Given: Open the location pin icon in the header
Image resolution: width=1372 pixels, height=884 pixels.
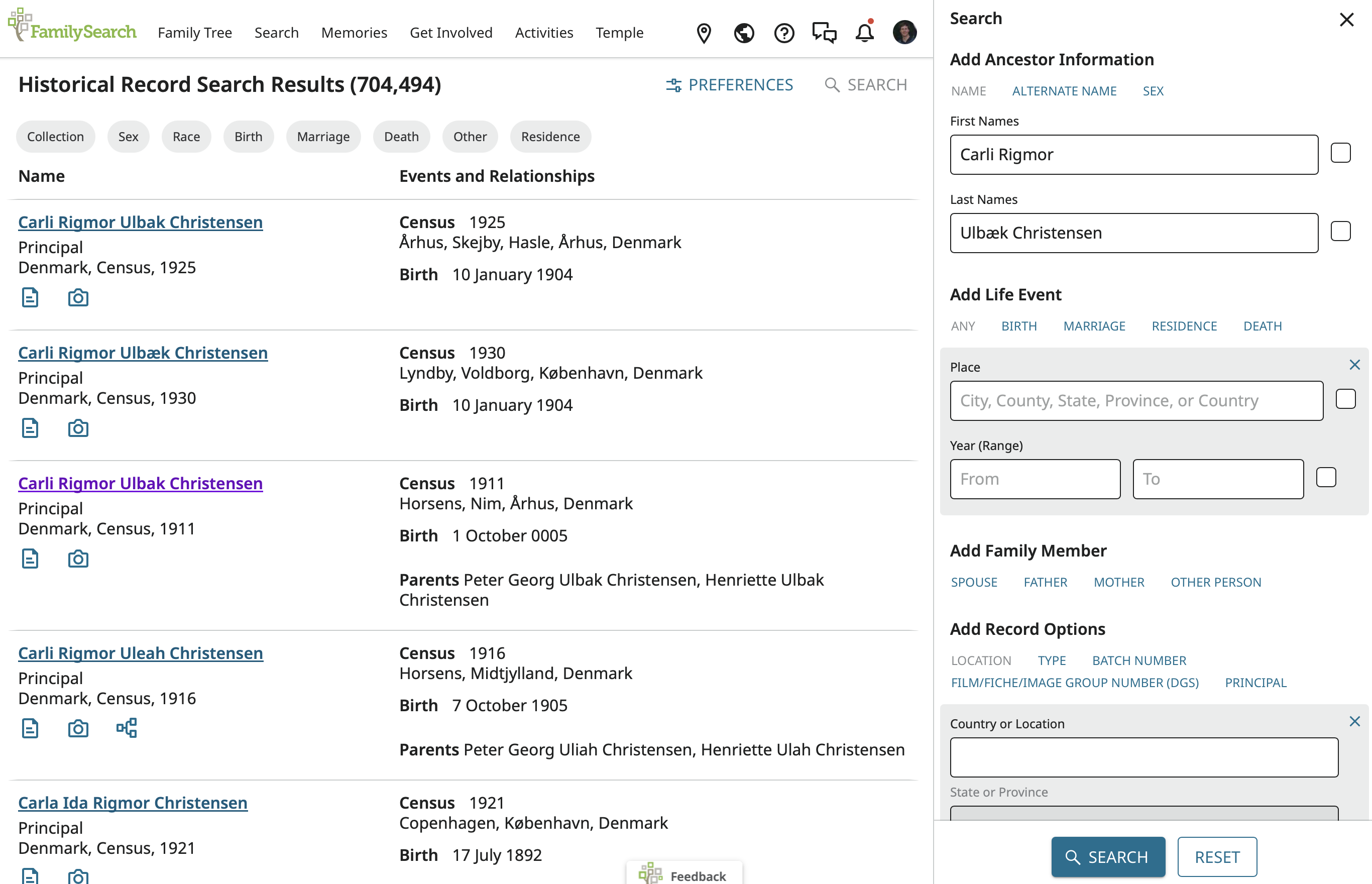Looking at the screenshot, I should [x=704, y=33].
